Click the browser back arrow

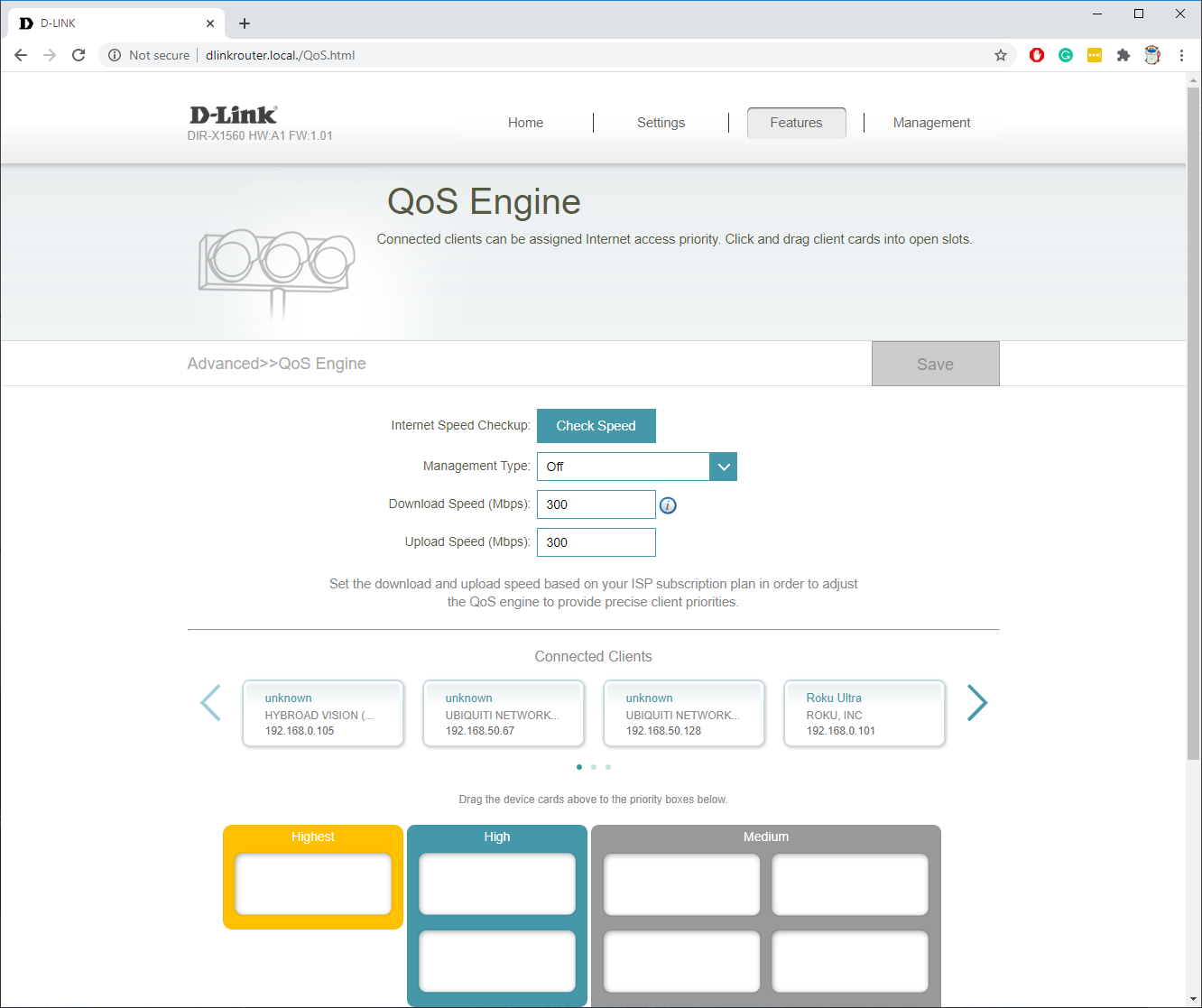click(x=21, y=55)
